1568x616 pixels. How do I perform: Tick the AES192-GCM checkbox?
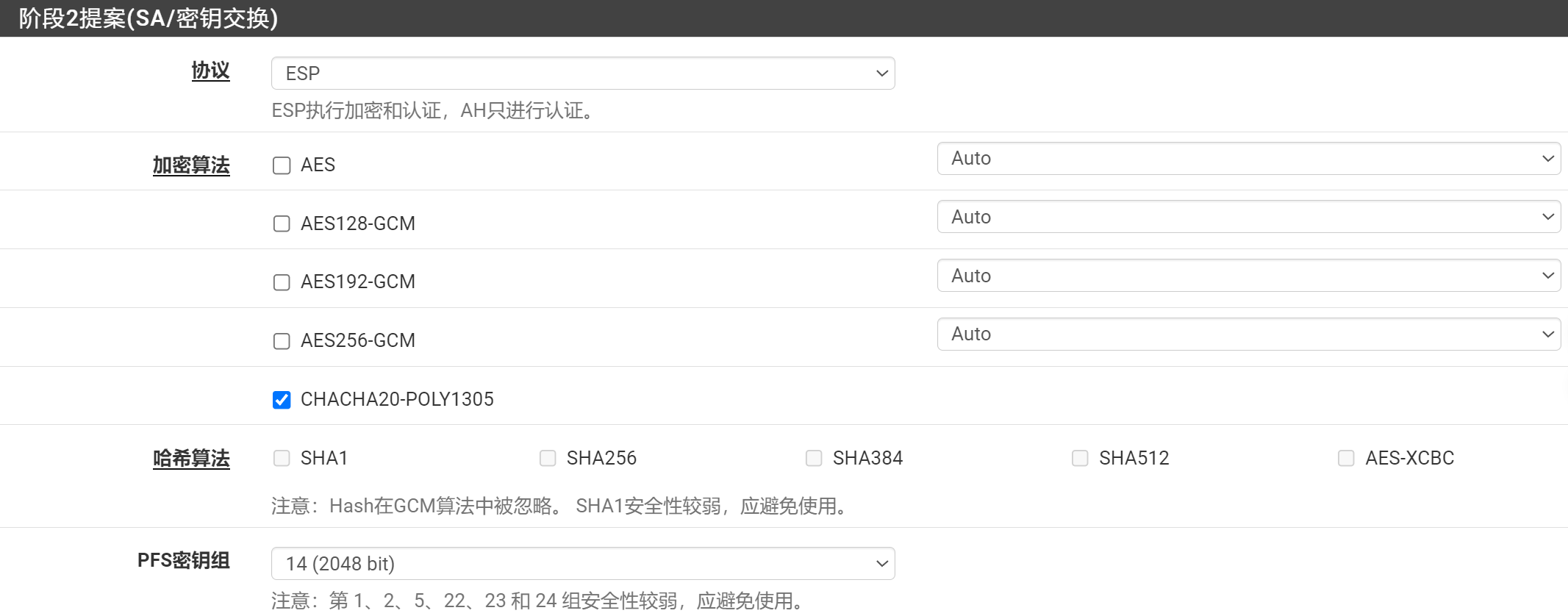[x=282, y=282]
